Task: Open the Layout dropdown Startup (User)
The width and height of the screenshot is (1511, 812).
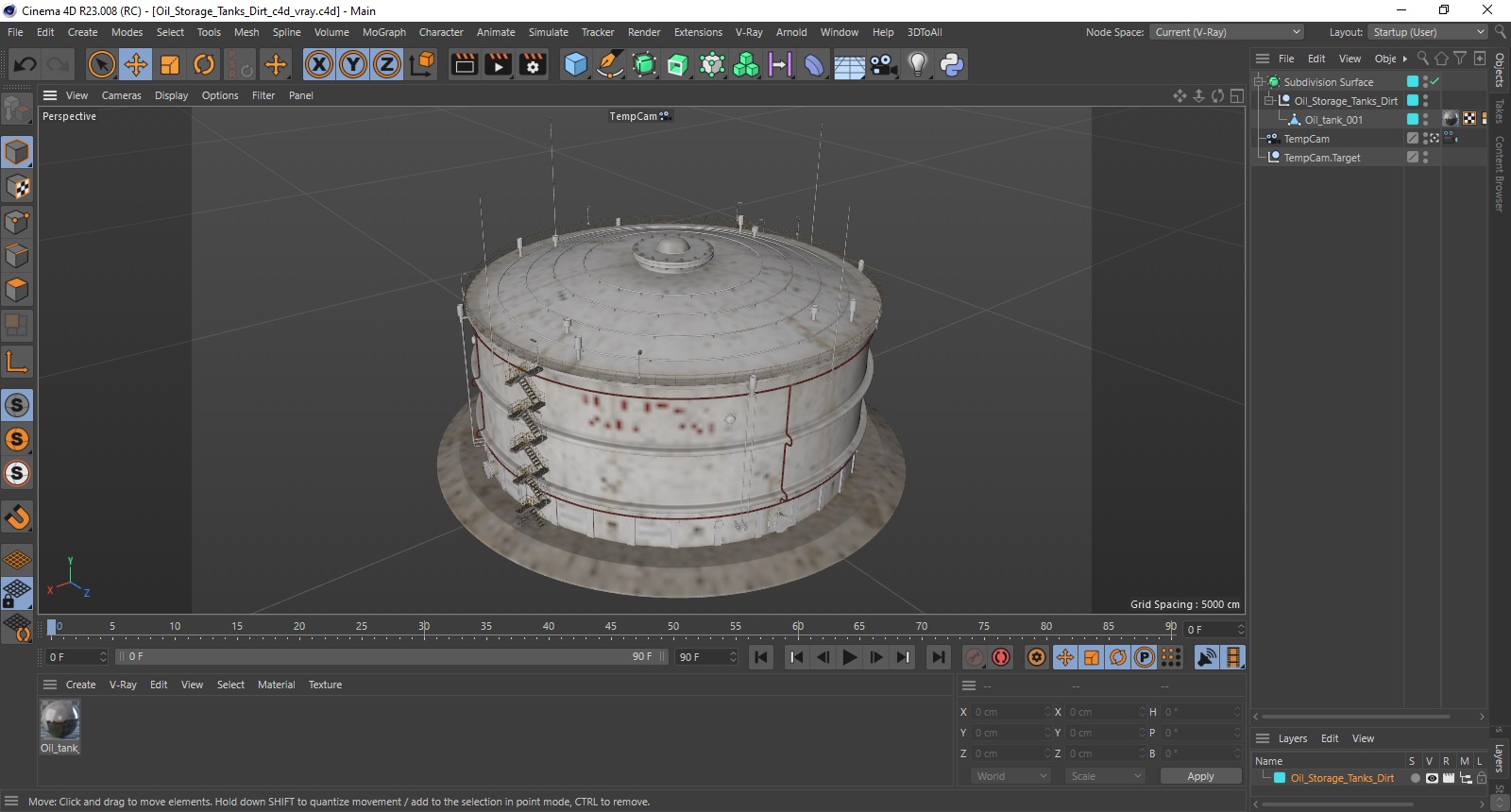Action: tap(1428, 32)
